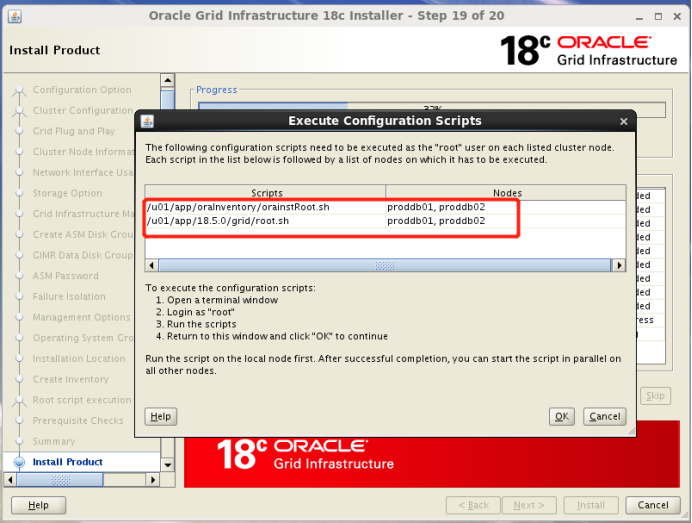Viewport: 692px width, 523px height.
Task: Select the Install Product step
Action: (x=68, y=462)
